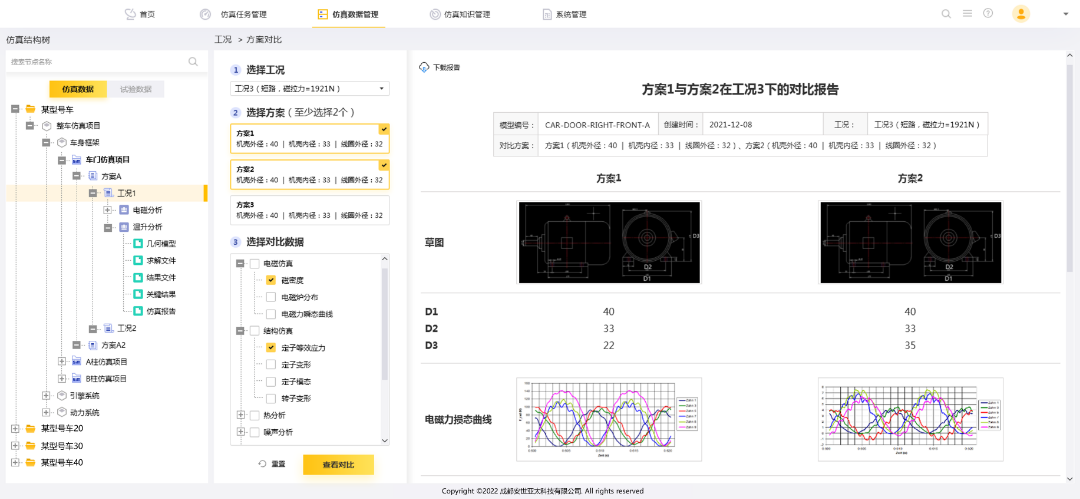Image resolution: width=1080 pixels, height=499 pixels.
Task: Click the 首页 home icon
Action: (x=130, y=14)
